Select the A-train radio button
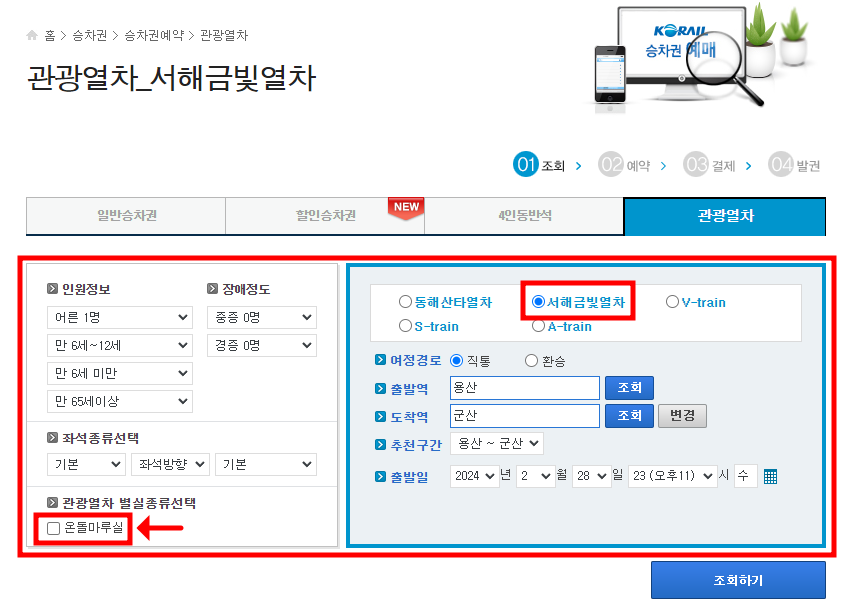This screenshot has height=609, width=849. 537,325
